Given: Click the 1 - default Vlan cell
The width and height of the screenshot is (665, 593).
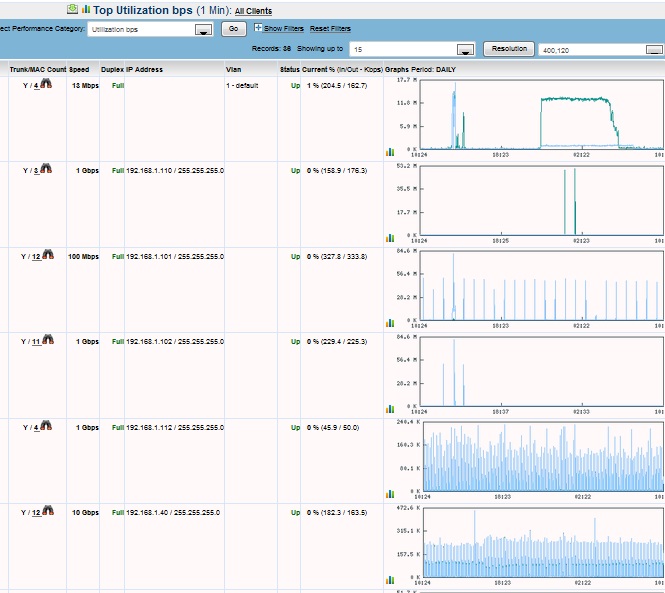Looking at the screenshot, I should tap(242, 85).
